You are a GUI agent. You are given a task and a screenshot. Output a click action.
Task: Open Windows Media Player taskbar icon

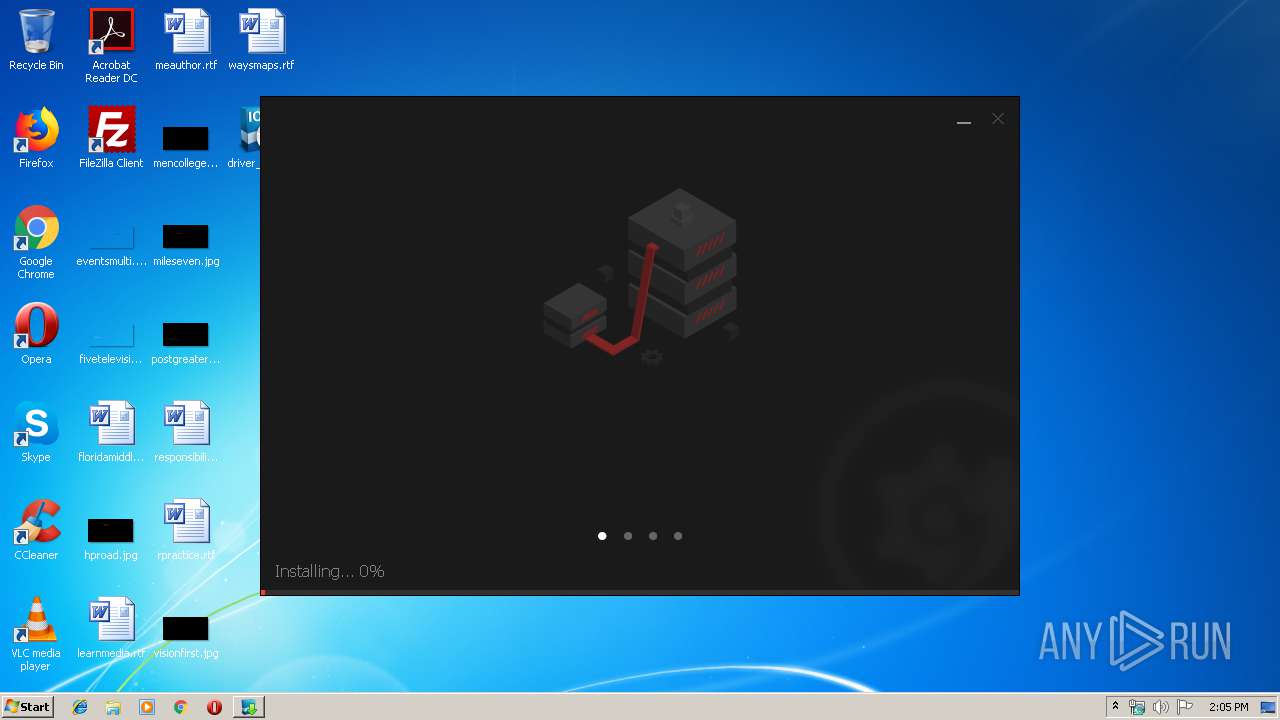click(x=147, y=707)
